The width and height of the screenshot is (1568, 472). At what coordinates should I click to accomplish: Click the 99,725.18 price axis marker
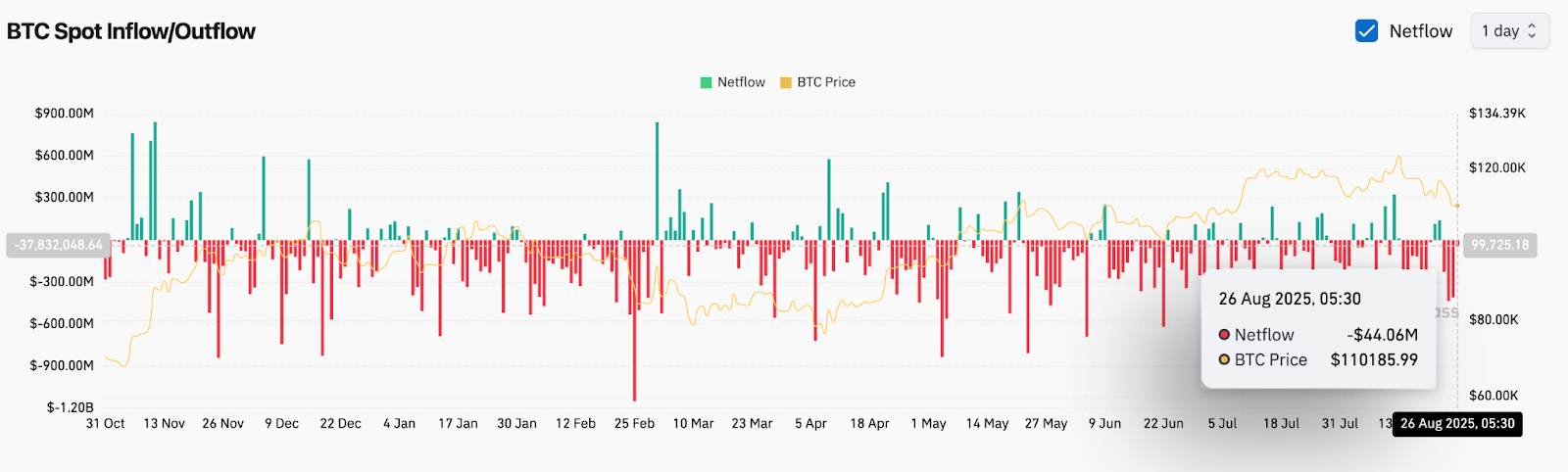pyautogui.click(x=1500, y=245)
